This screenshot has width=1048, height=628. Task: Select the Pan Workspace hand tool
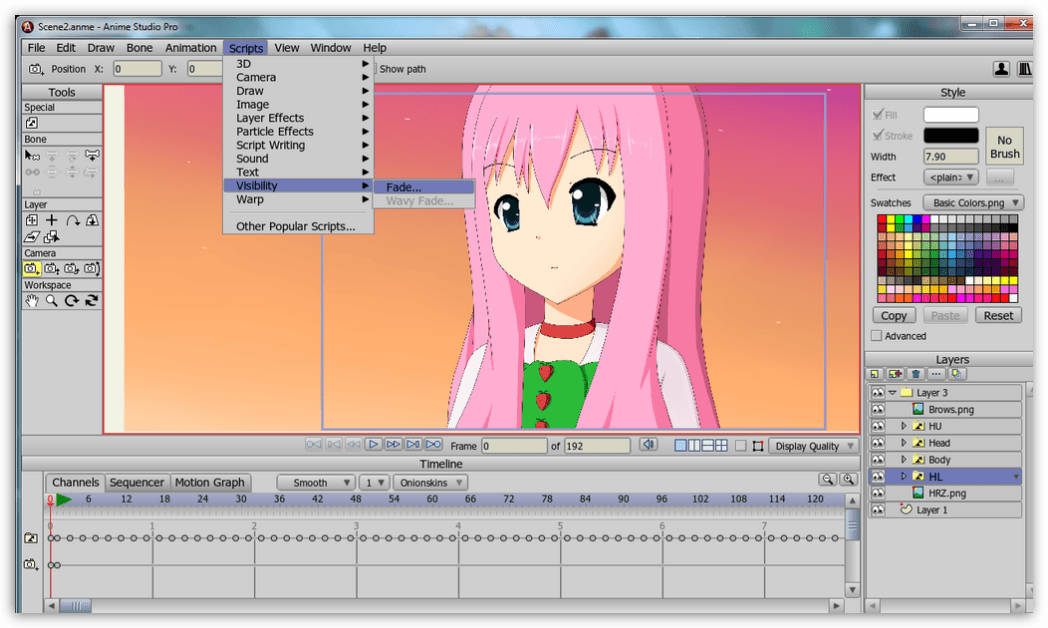31,301
